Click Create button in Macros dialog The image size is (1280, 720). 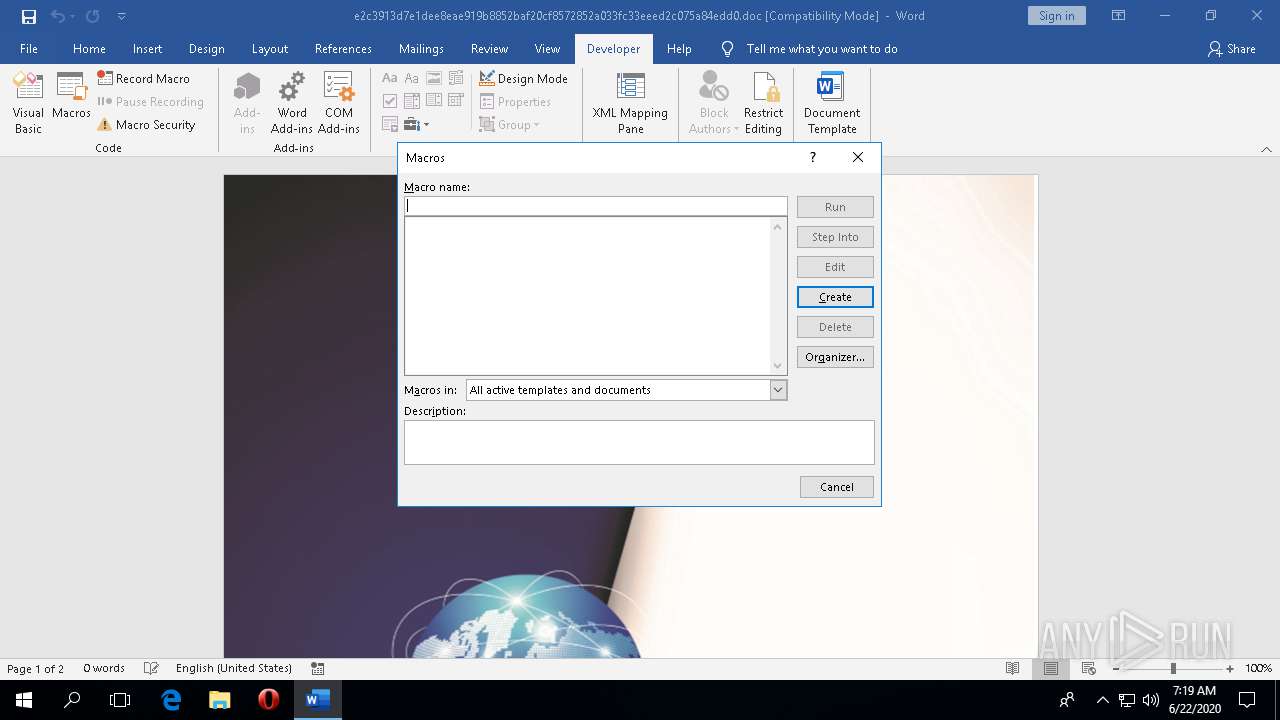(x=835, y=297)
